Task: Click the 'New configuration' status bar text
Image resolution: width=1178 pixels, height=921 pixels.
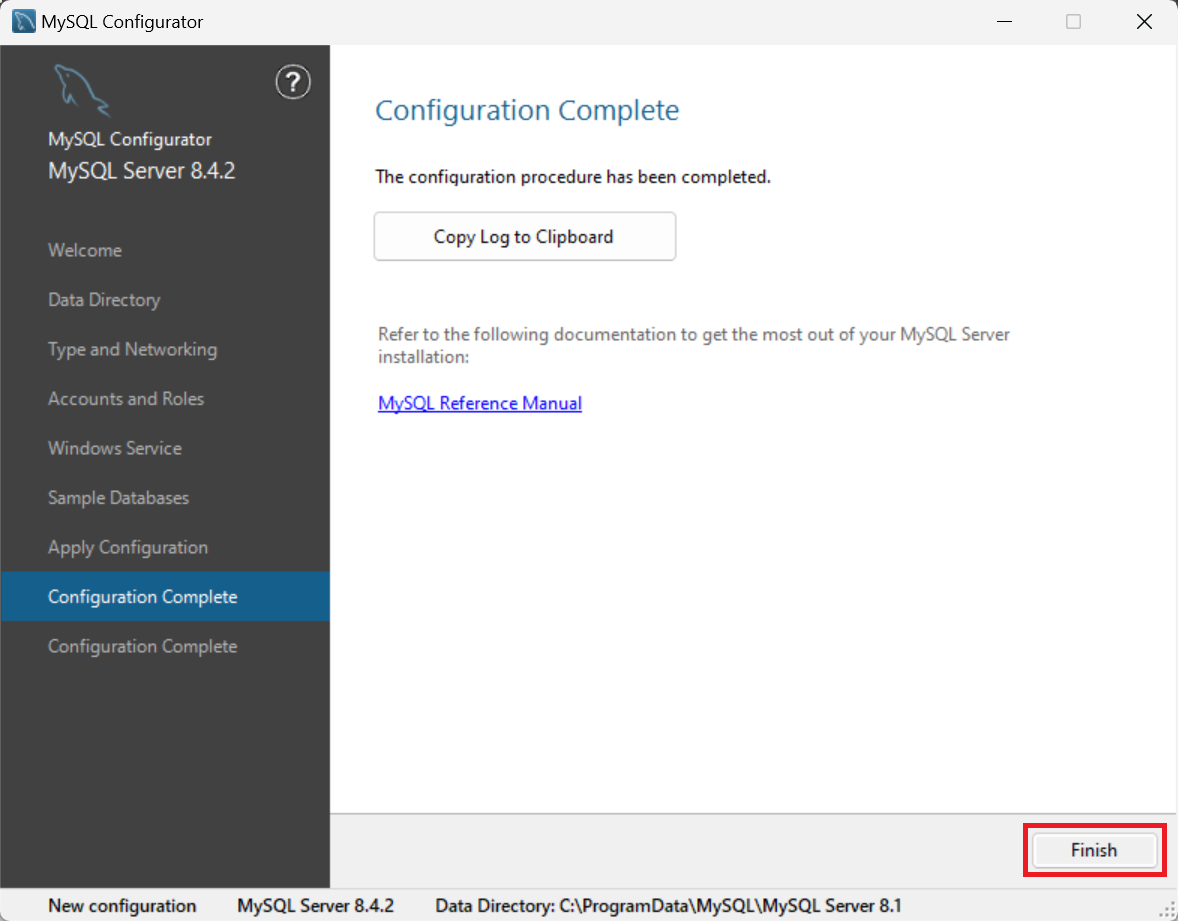Action: pos(122,906)
